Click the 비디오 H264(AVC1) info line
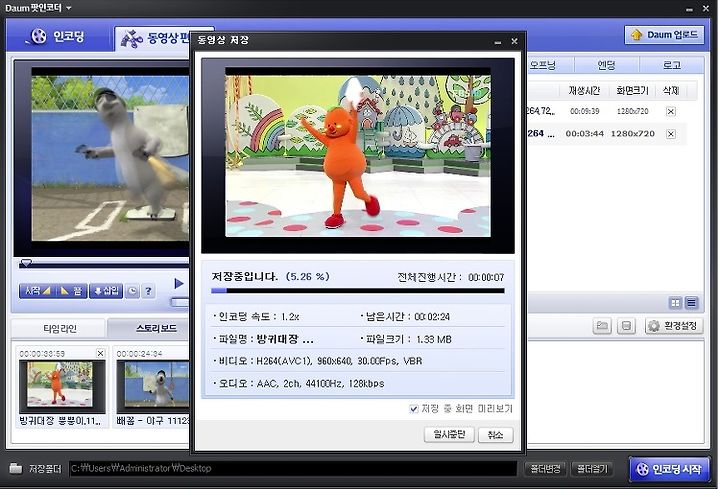Screen dimensions: 720x489 (320, 361)
